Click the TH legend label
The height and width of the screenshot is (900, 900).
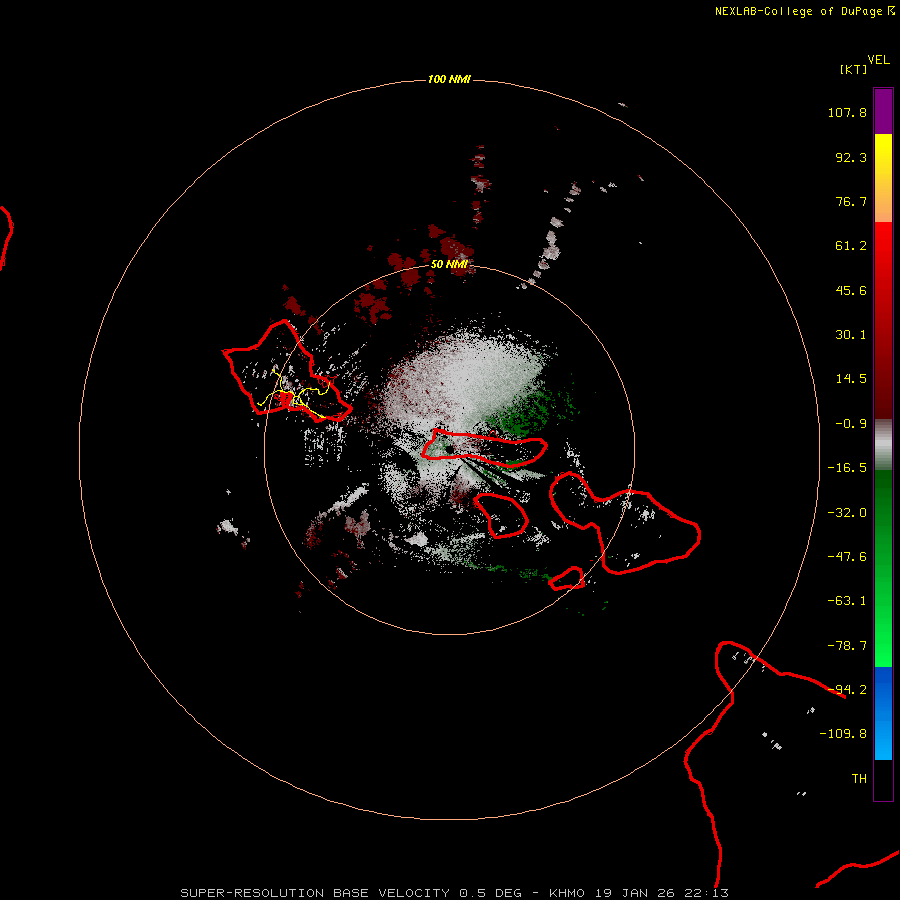tap(859, 779)
